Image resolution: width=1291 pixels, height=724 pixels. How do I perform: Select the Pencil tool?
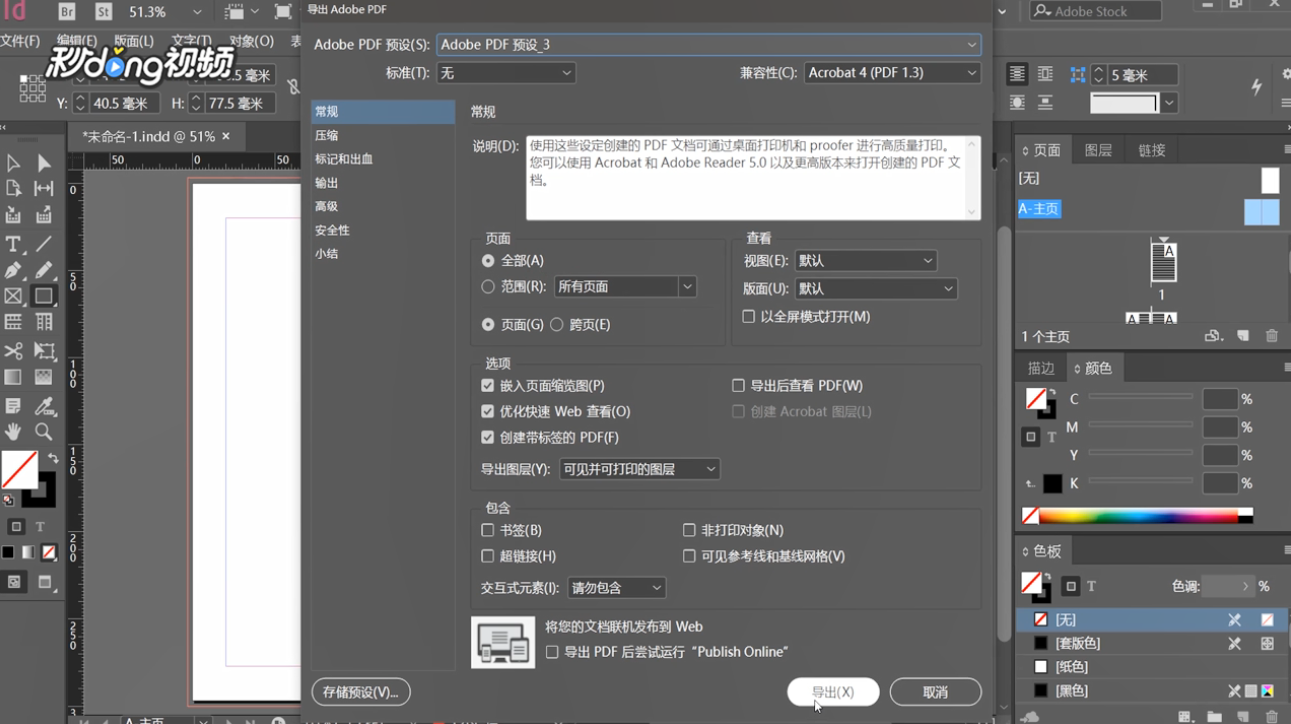coord(44,270)
